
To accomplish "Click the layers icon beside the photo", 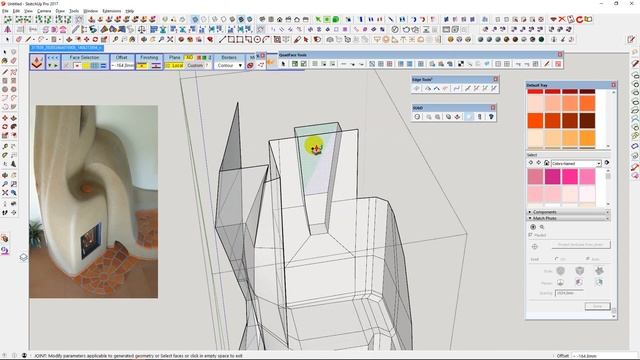I will click(x=23, y=258).
